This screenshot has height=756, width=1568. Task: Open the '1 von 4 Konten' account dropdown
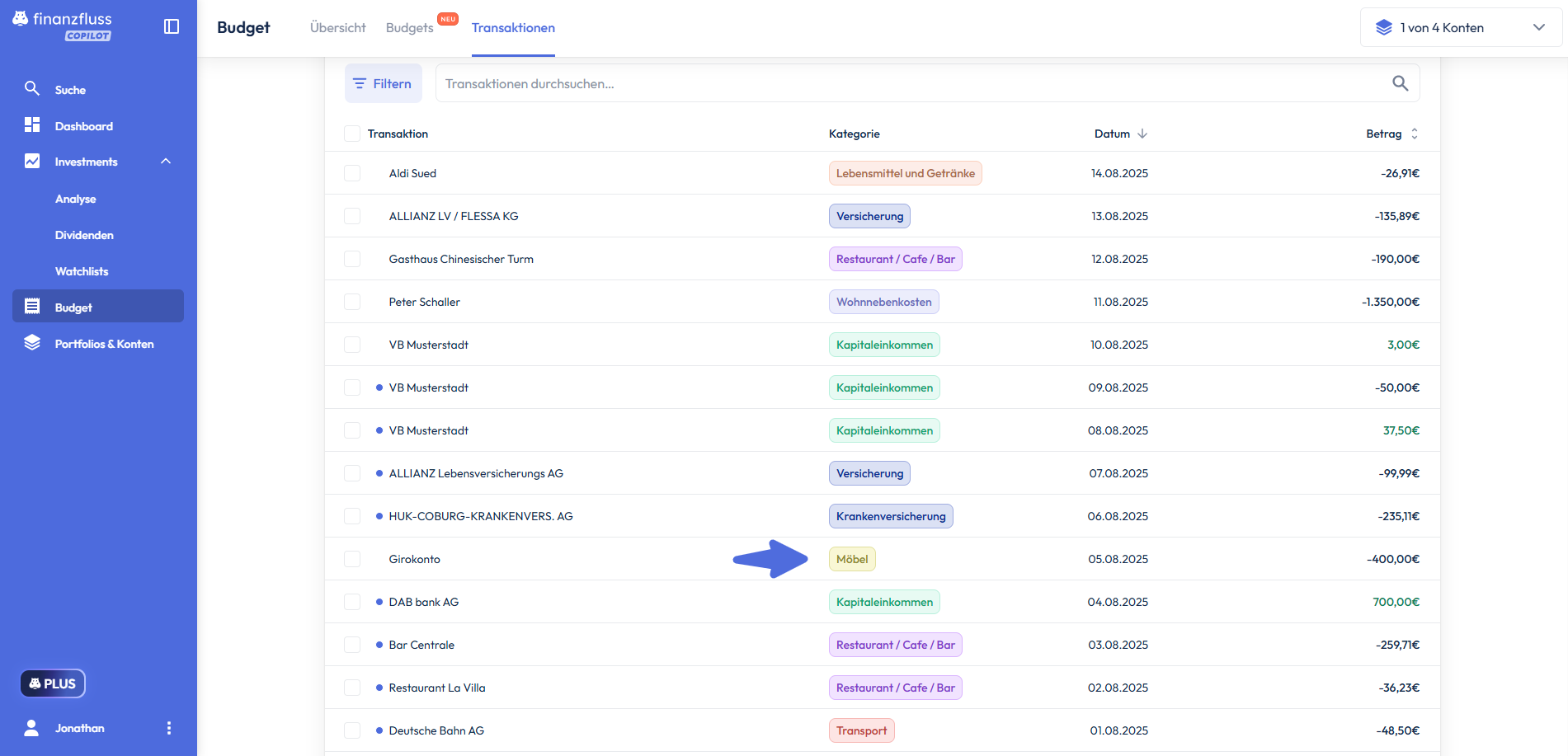(1461, 27)
